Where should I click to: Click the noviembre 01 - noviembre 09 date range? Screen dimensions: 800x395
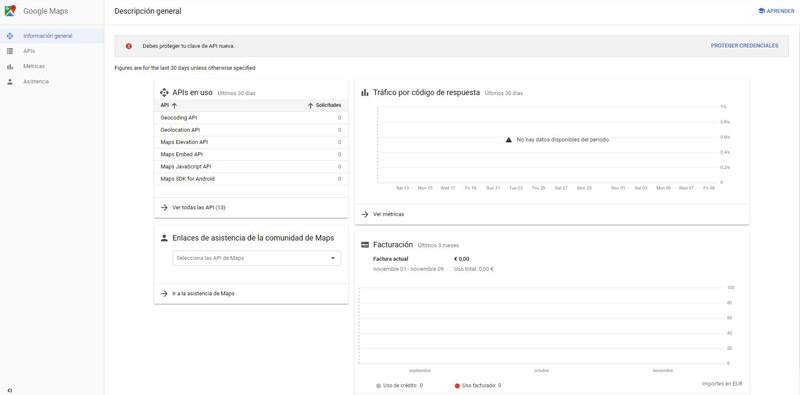coord(408,269)
